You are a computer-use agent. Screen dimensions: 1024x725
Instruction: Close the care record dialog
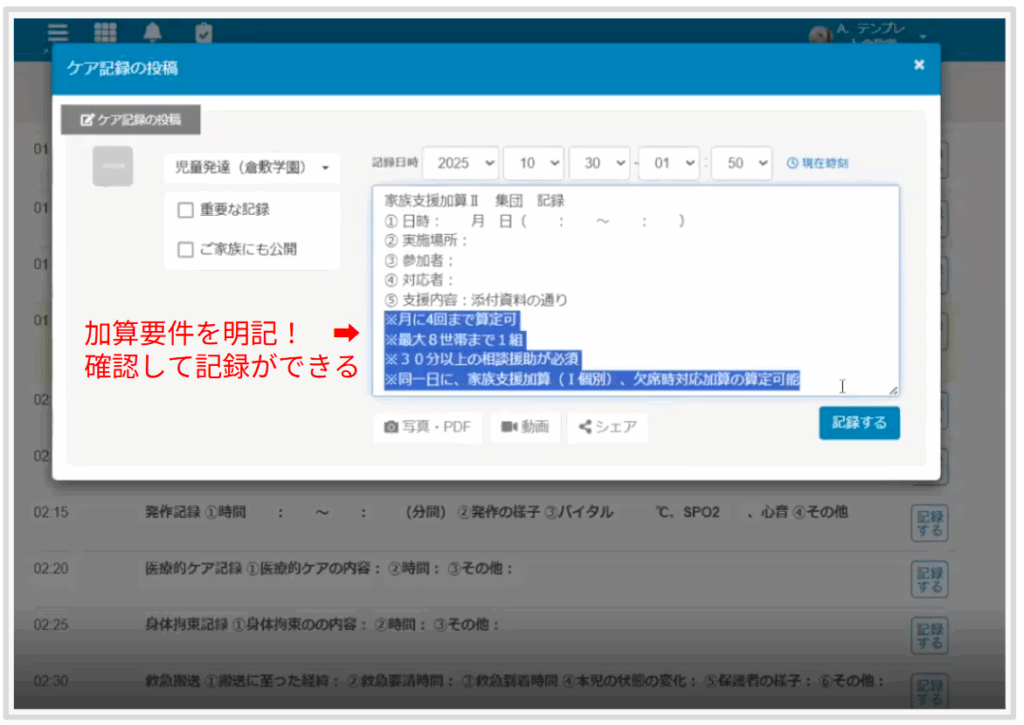click(919, 65)
